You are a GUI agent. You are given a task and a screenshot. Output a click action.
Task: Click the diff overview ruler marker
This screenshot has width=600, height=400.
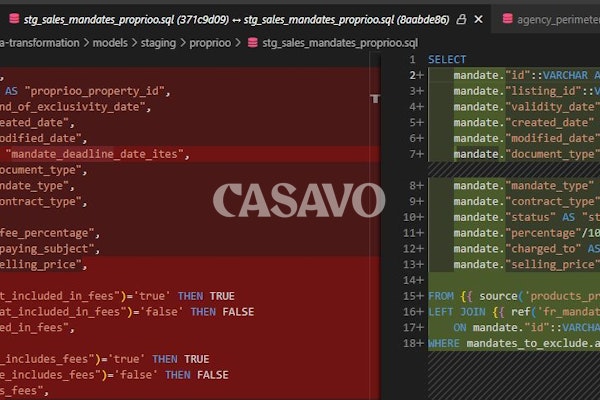375,98
